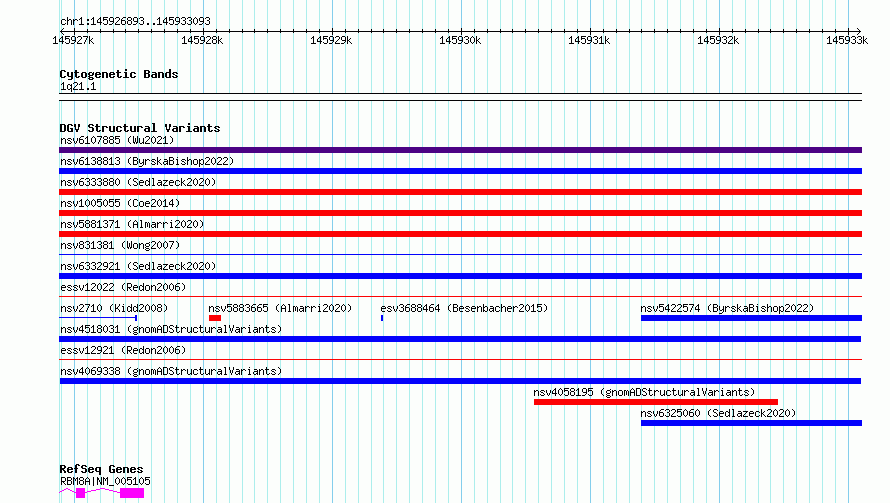Open variant label nsv6333880 (Sedlazeck2020)
This screenshot has width=890, height=503.
[x=138, y=182]
